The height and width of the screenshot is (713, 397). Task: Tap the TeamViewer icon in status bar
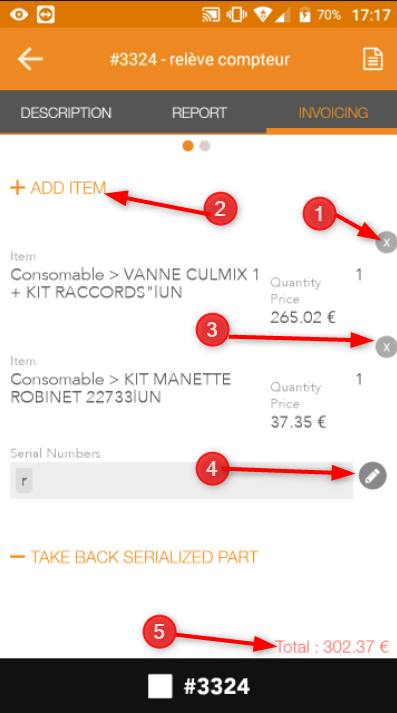(x=46, y=15)
